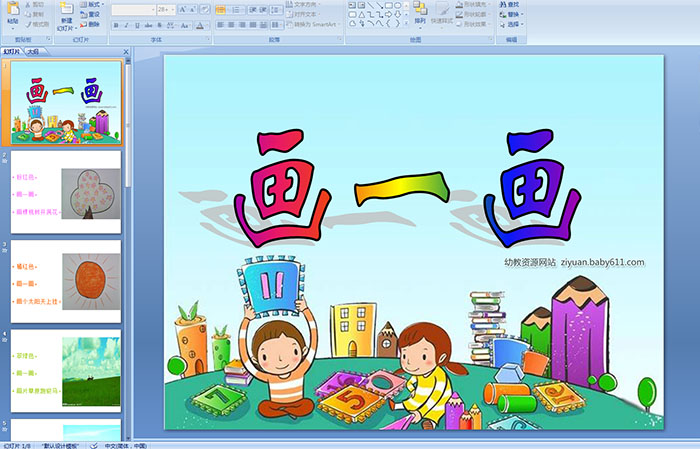Click the language 中文(简体, 中国) status entry
This screenshot has height=449, width=700.
click(126, 445)
